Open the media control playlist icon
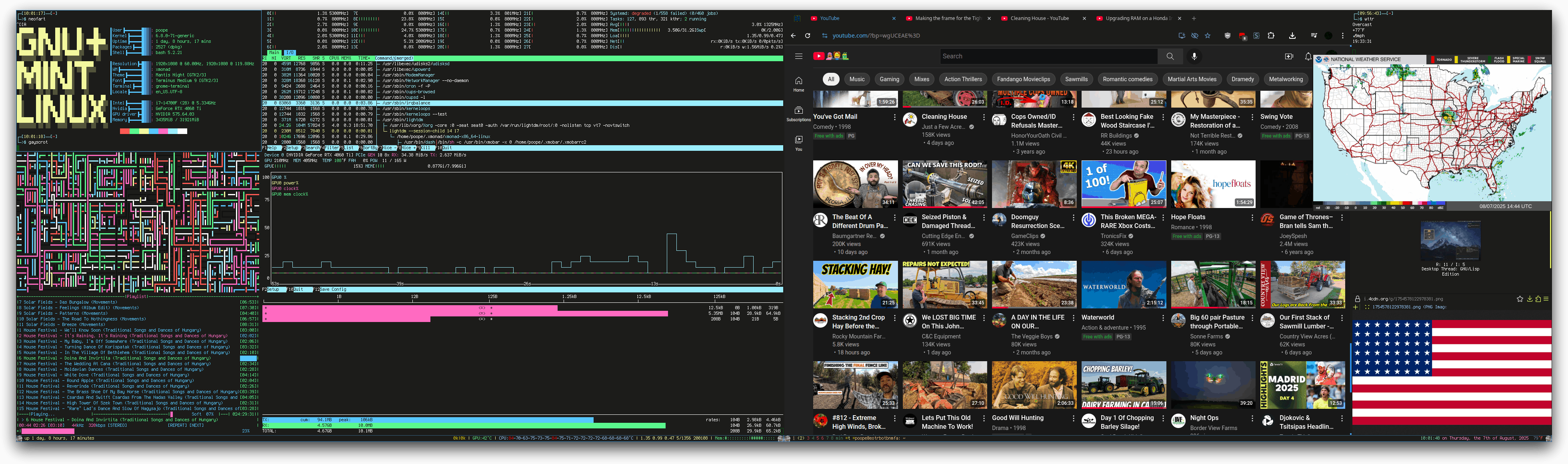Image resolution: width=1568 pixels, height=464 pixels. click(1314, 36)
